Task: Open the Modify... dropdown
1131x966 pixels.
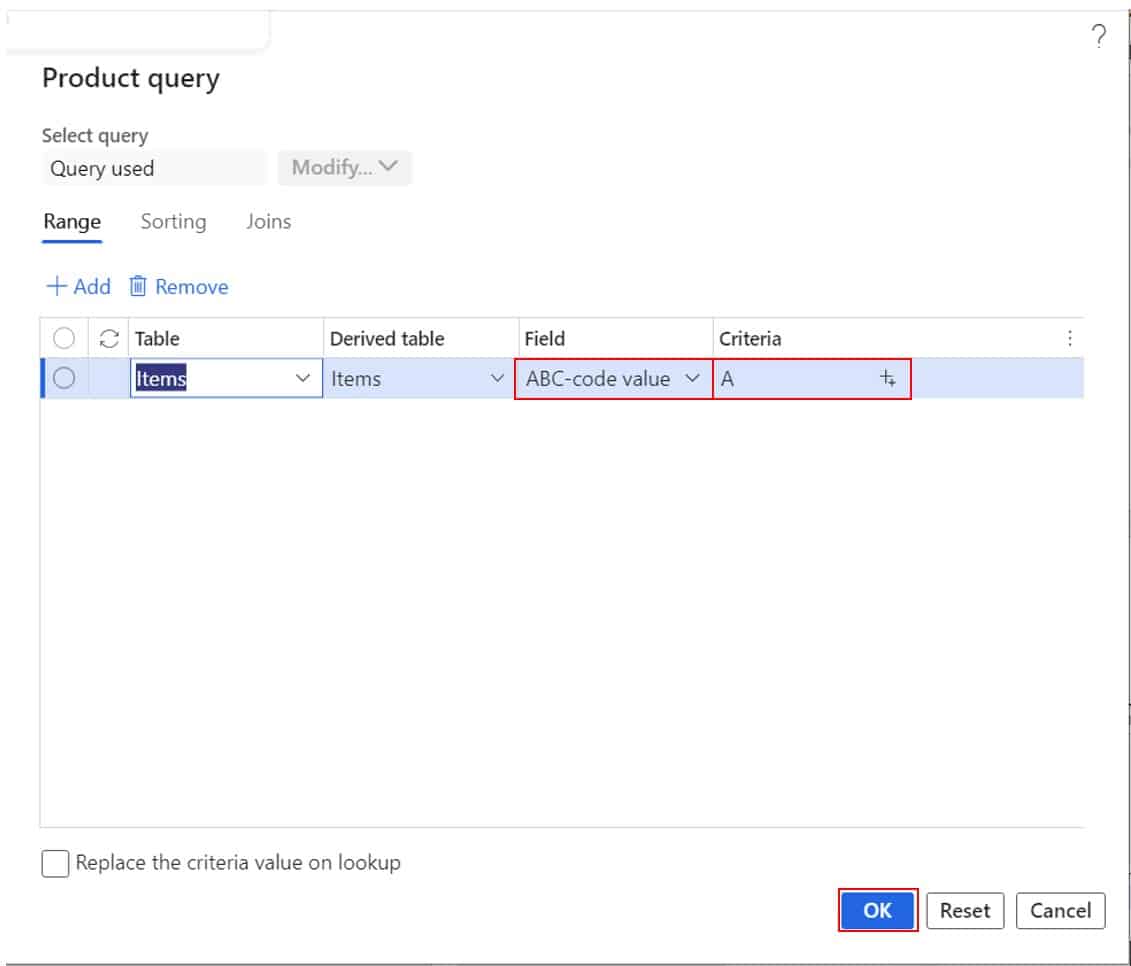Action: [344, 168]
